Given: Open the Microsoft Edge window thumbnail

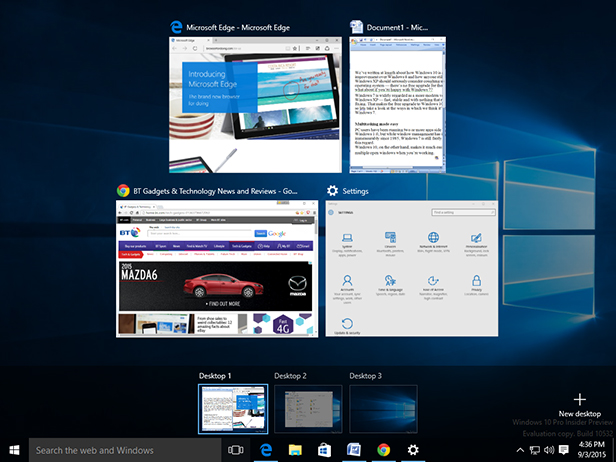Looking at the screenshot, I should pyautogui.click(x=255, y=105).
